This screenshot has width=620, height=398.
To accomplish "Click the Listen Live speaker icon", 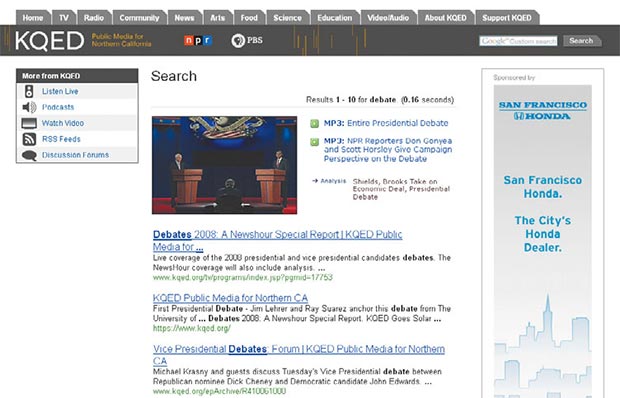I will (x=29, y=91).
